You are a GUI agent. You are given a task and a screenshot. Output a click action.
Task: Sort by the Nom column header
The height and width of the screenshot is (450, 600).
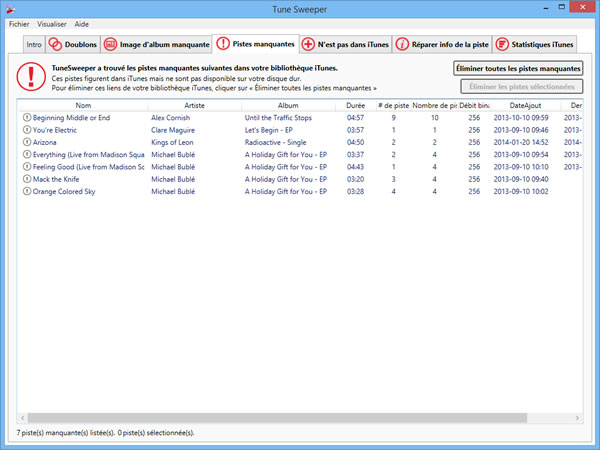[x=83, y=105]
